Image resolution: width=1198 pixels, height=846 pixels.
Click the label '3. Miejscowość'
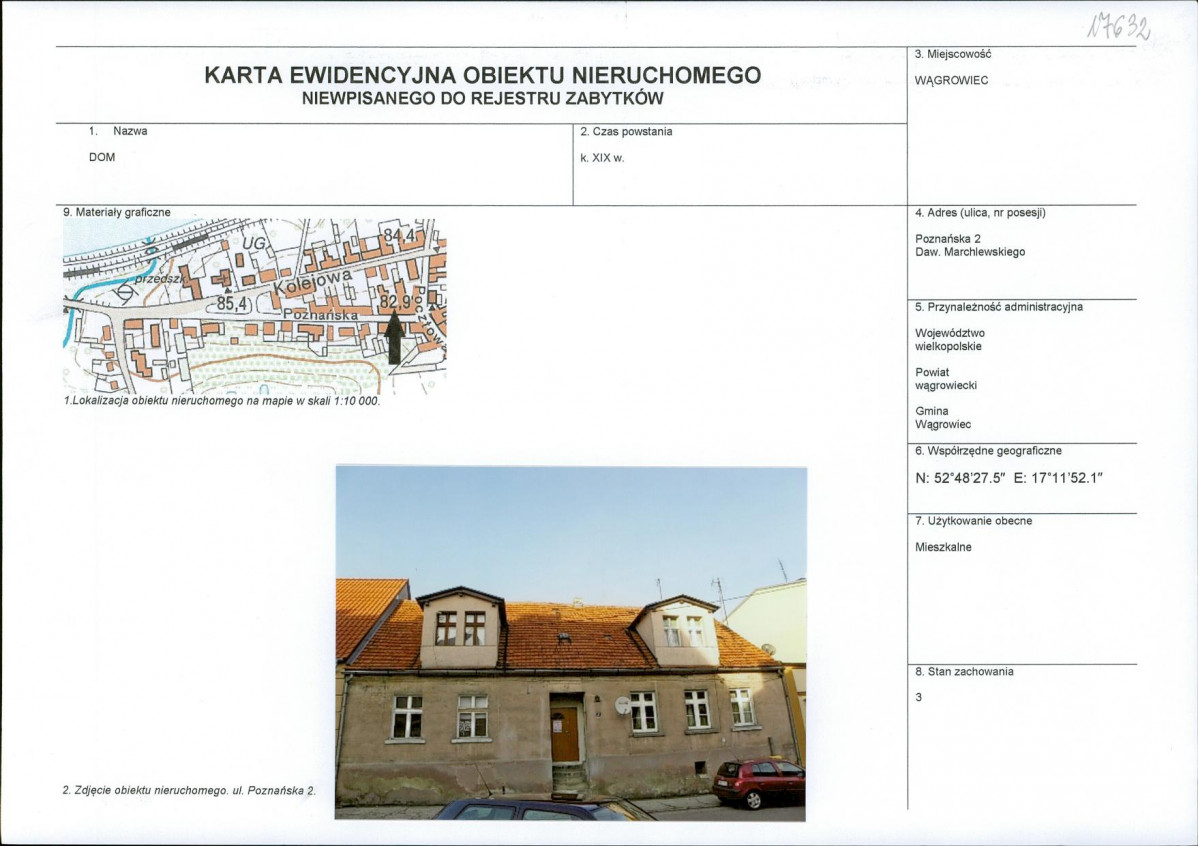tap(953, 54)
